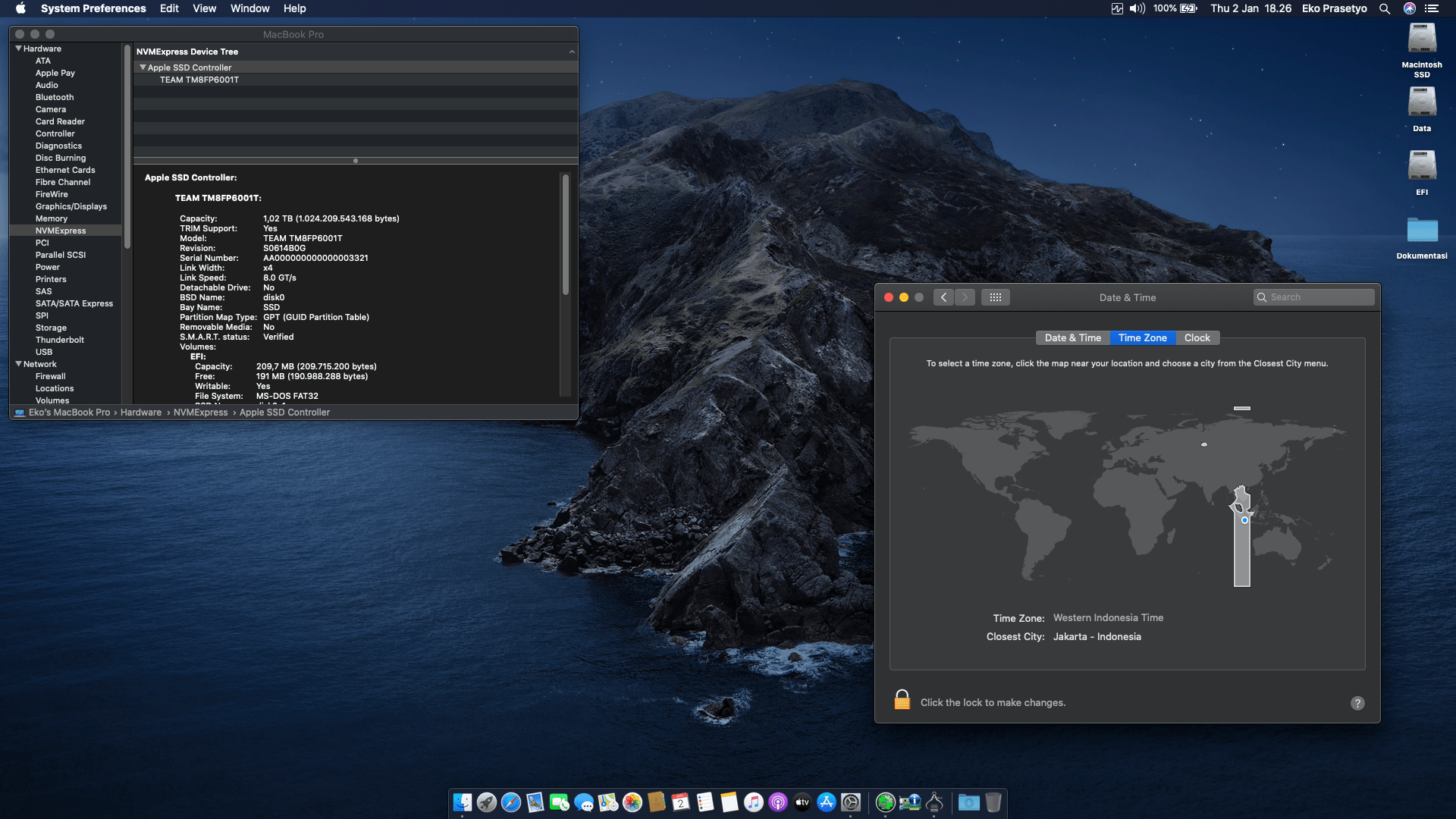
Task: Open Siri from the menu bar
Action: (x=1410, y=8)
